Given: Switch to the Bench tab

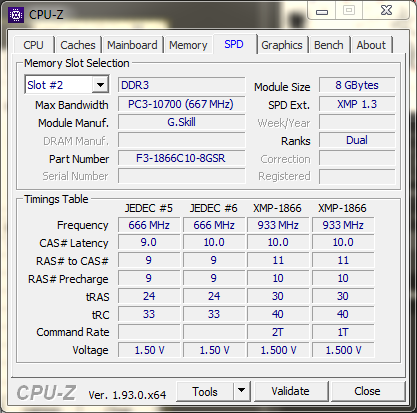Looking at the screenshot, I should pyautogui.click(x=328, y=45).
